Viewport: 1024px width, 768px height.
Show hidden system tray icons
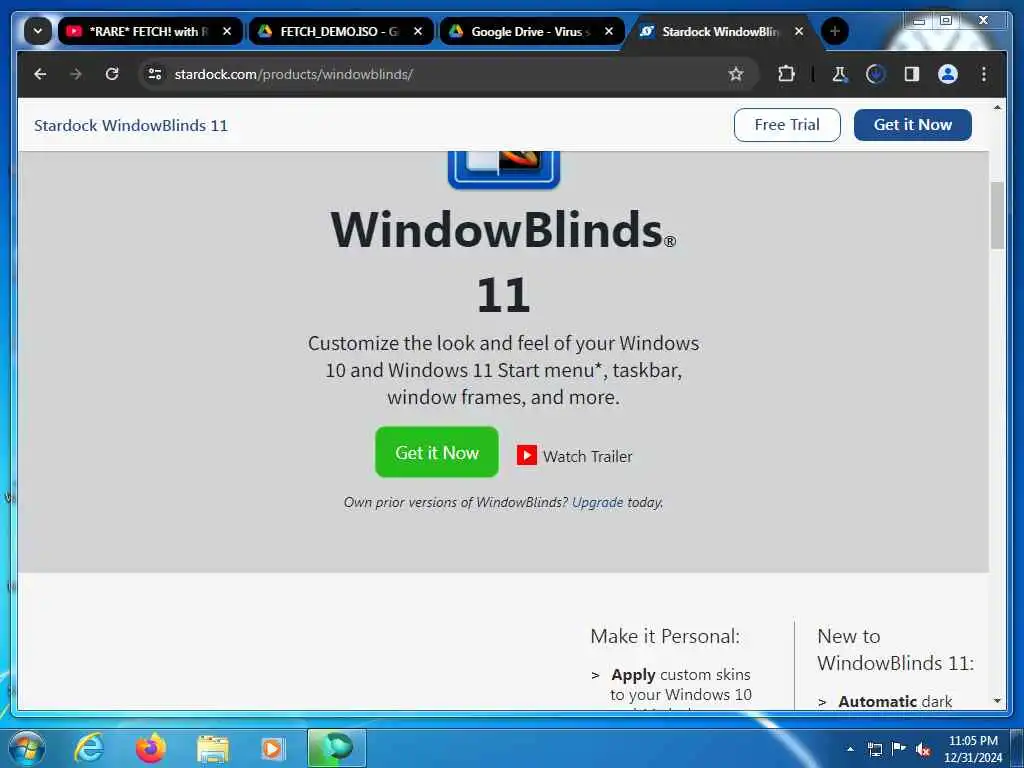click(850, 749)
